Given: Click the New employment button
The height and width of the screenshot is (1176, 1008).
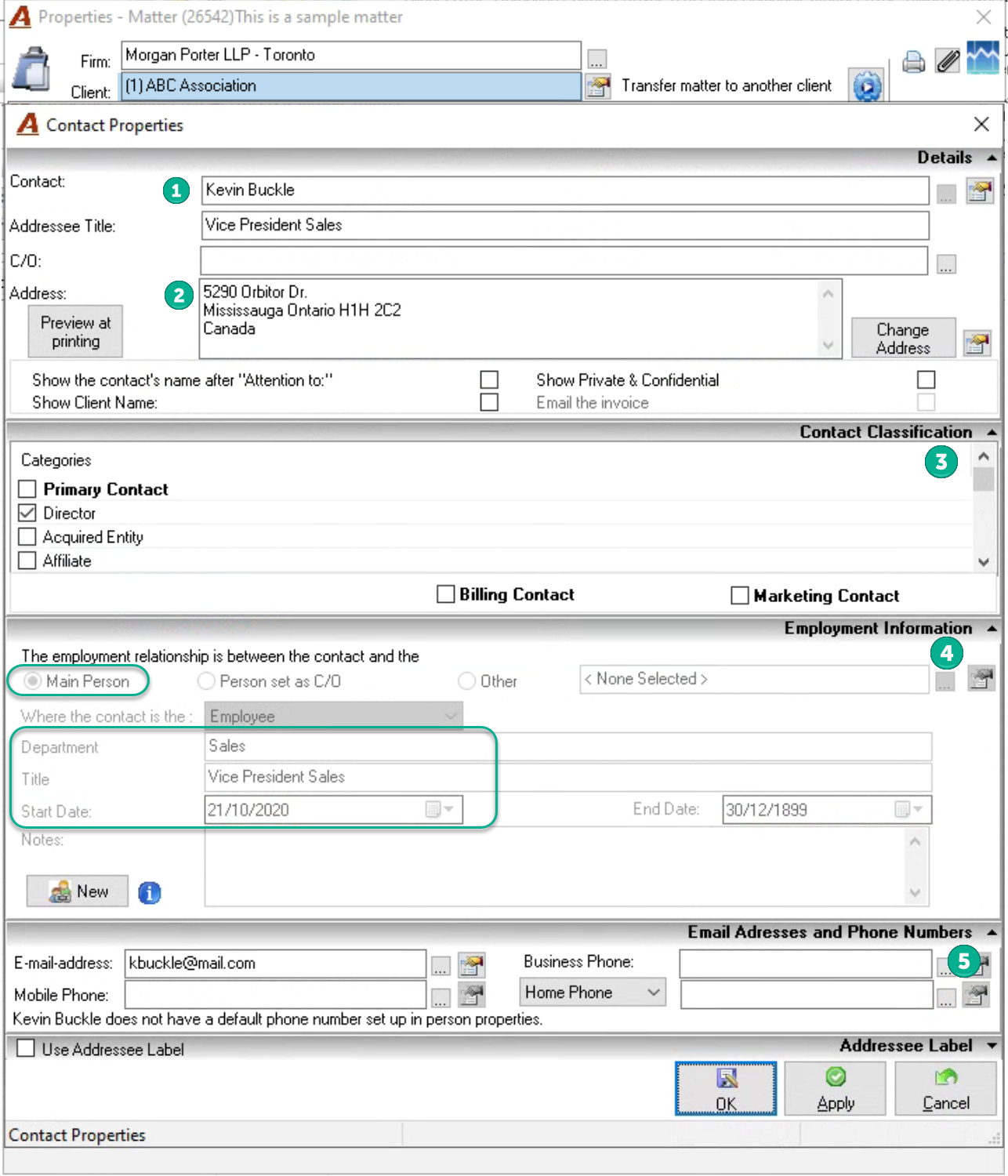Looking at the screenshot, I should [78, 891].
